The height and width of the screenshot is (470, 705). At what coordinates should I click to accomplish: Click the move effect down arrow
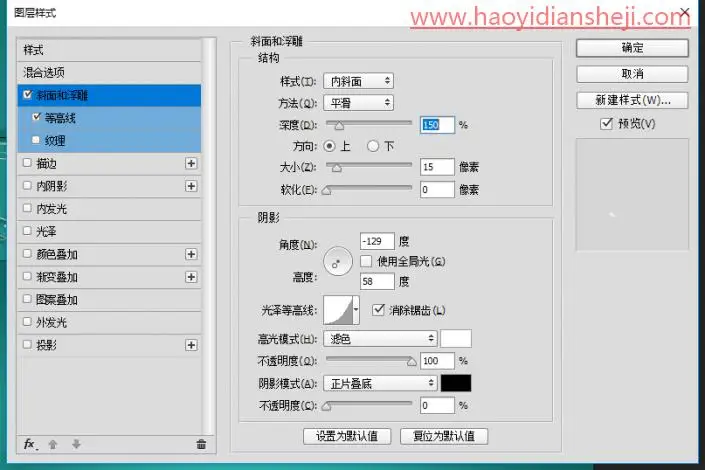pos(76,444)
